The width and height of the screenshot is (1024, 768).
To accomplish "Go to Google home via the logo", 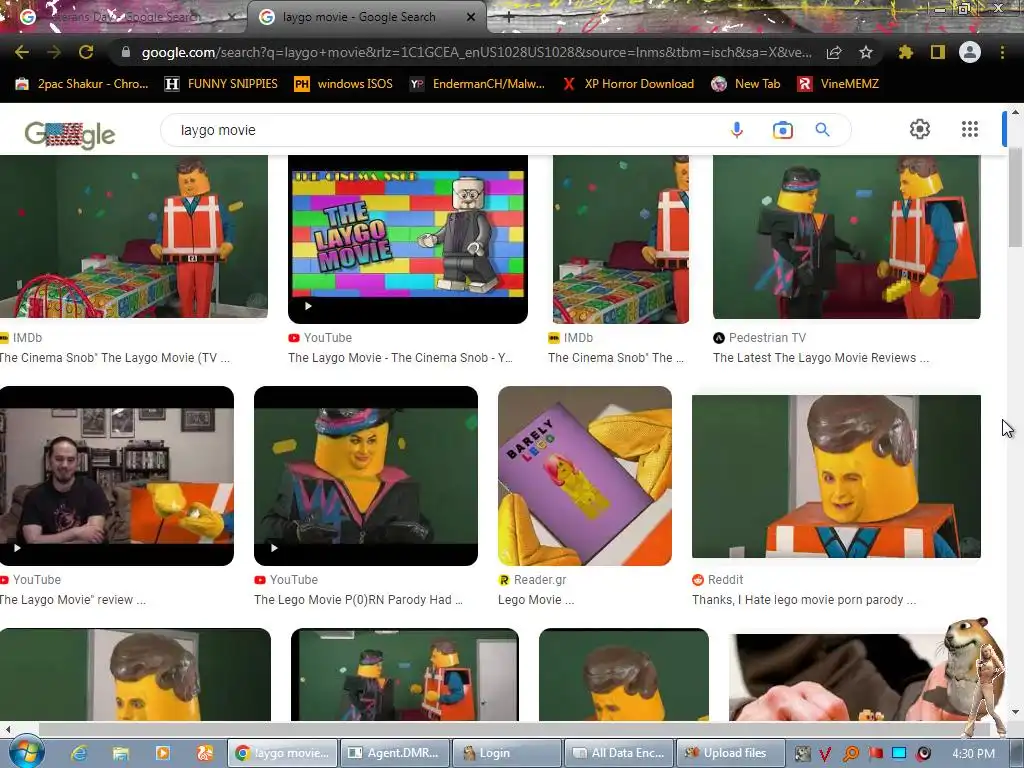I will coord(70,135).
